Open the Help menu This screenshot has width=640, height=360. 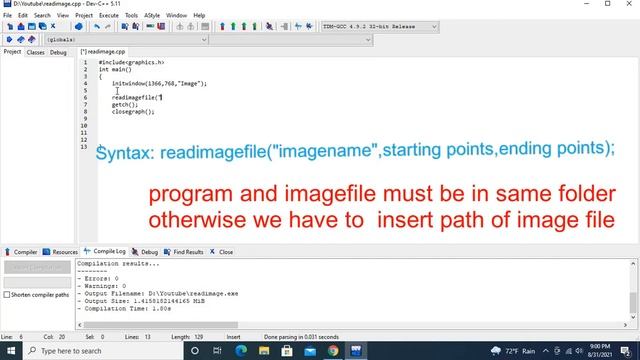pos(199,16)
